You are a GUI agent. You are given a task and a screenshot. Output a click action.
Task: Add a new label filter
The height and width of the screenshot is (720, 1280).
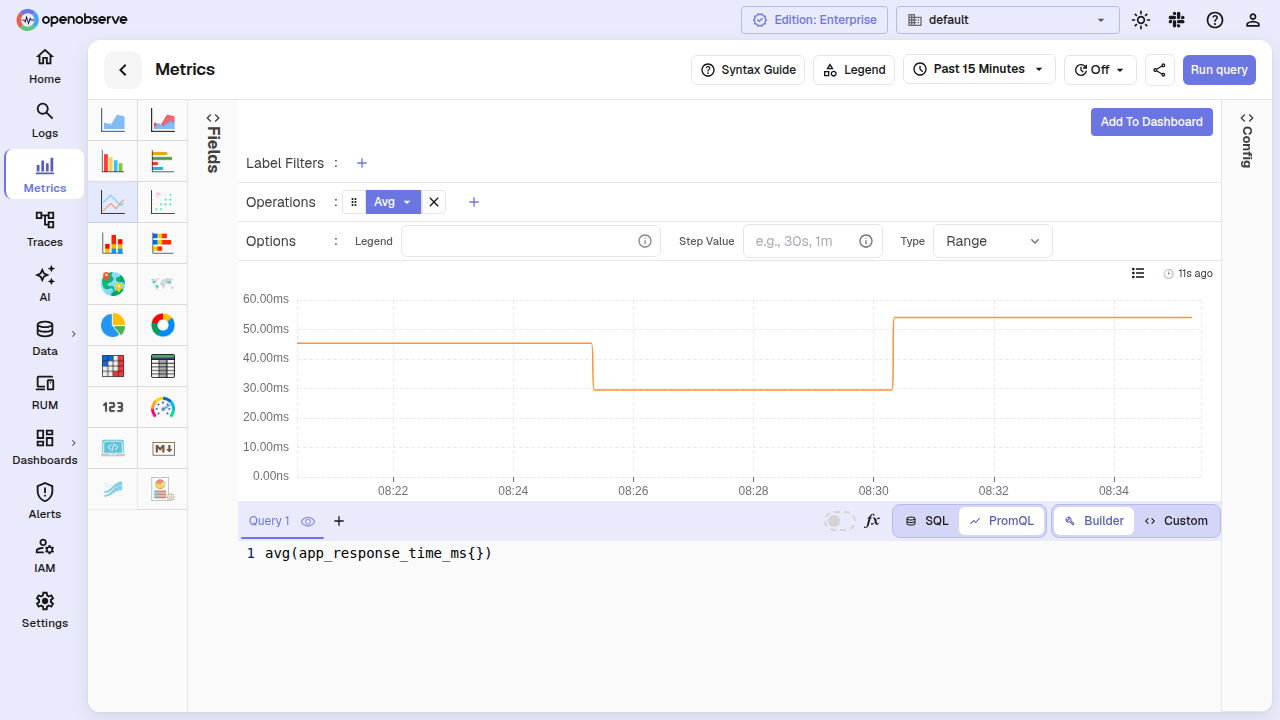click(x=362, y=163)
